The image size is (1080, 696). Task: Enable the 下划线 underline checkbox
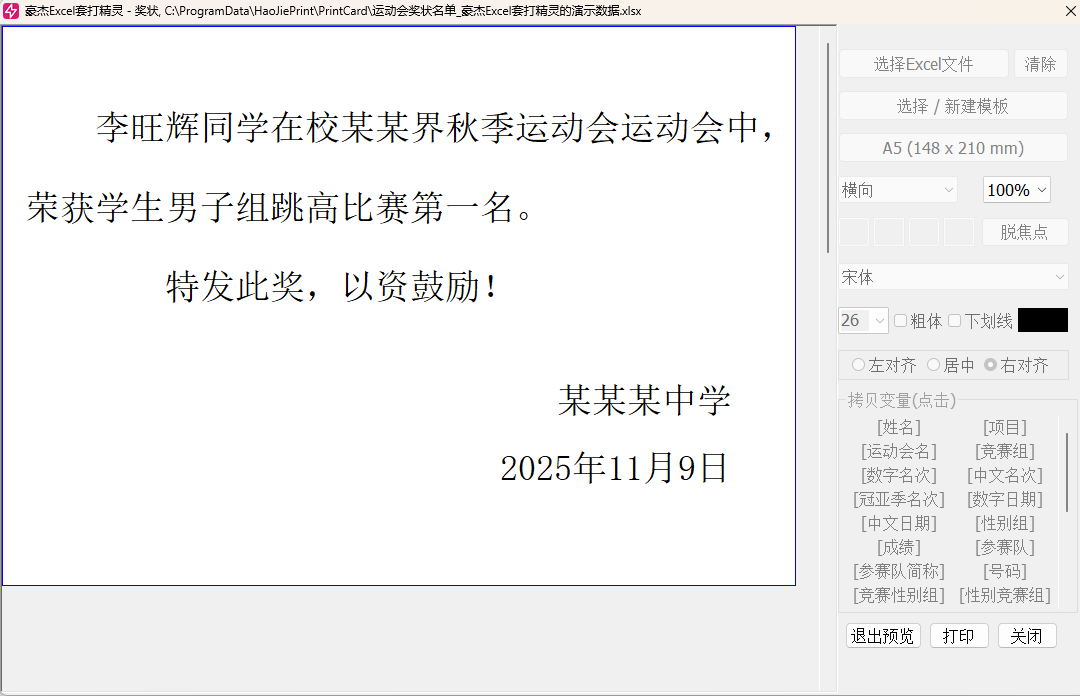pyautogui.click(x=956, y=320)
